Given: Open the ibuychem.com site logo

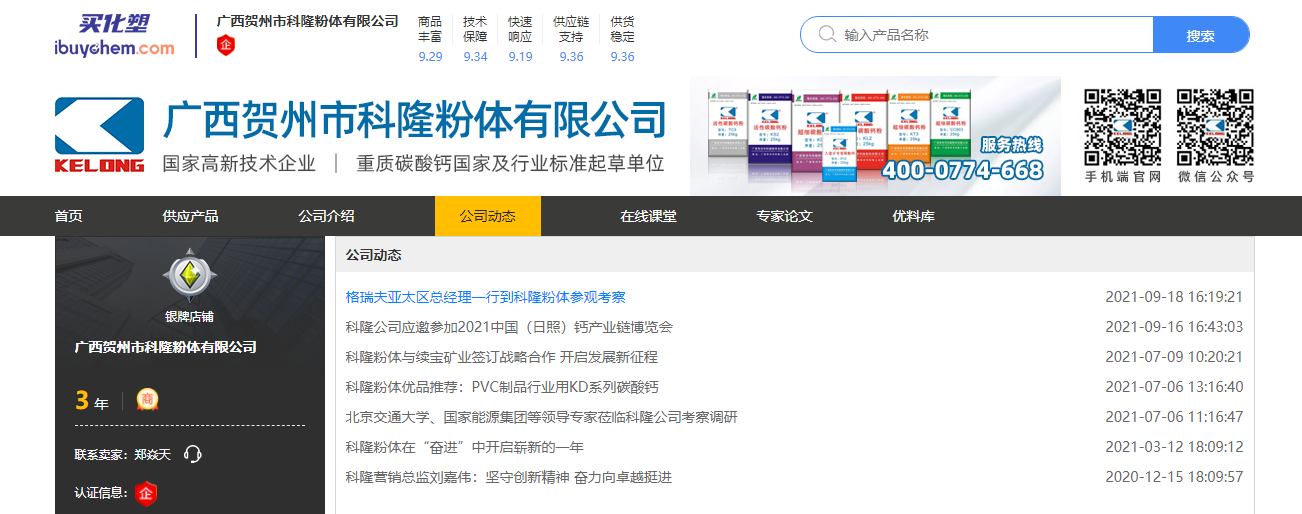Looking at the screenshot, I should (114, 35).
